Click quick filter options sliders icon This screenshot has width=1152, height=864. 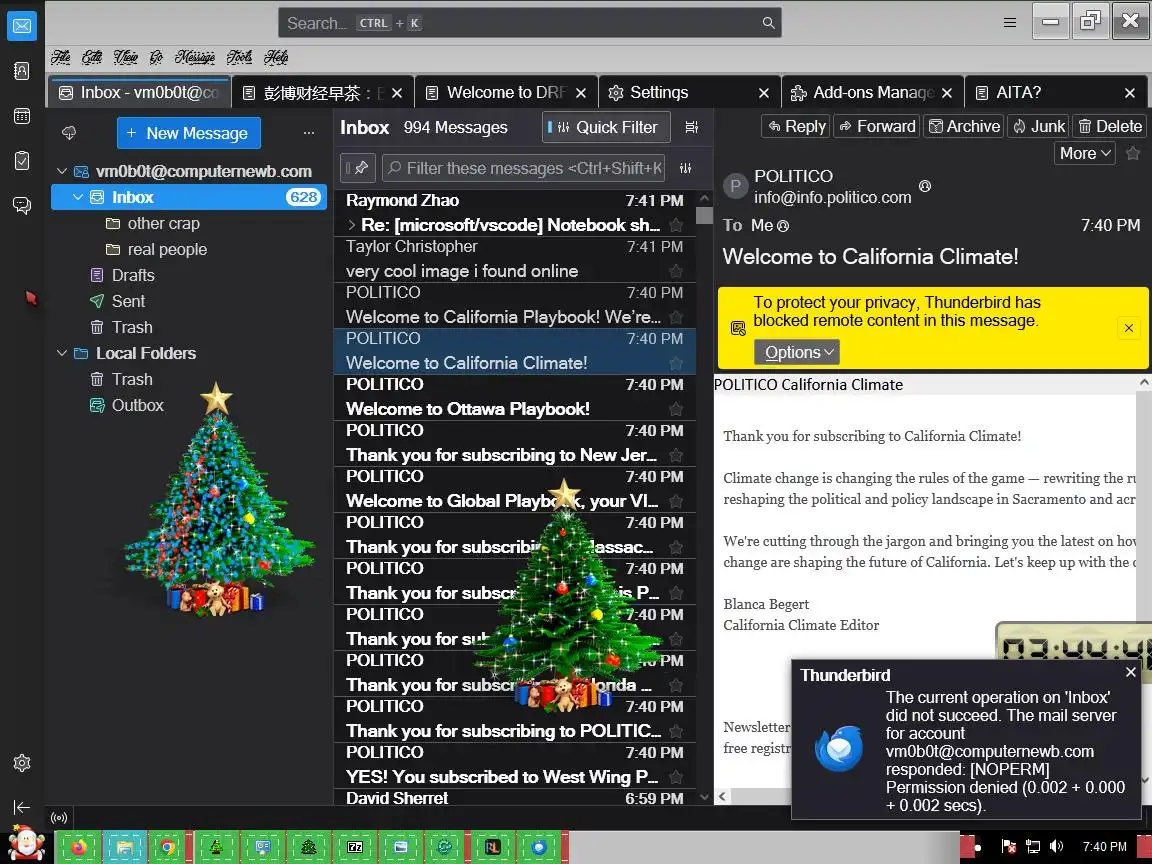[685, 168]
